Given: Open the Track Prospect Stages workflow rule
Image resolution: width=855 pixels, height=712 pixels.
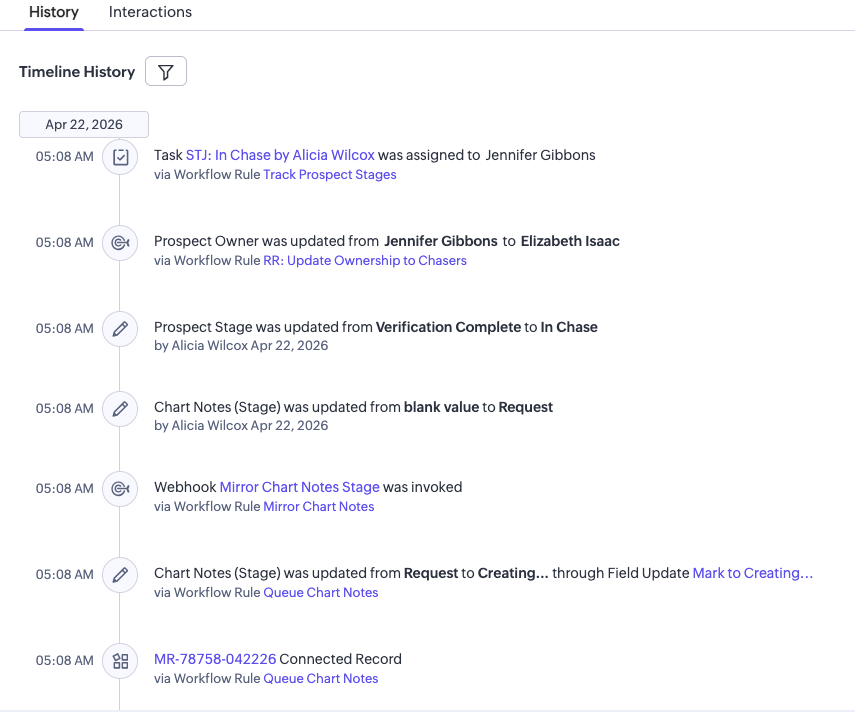Looking at the screenshot, I should (329, 175).
